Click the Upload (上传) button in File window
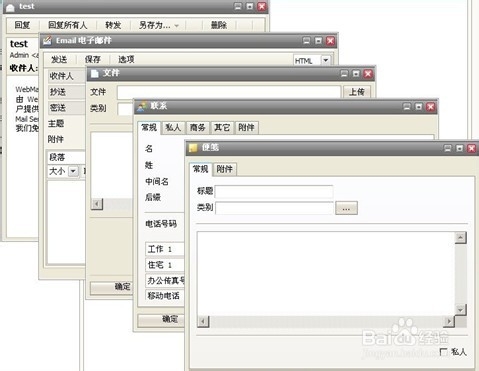Image resolution: width=479 pixels, height=371 pixels. [357, 92]
